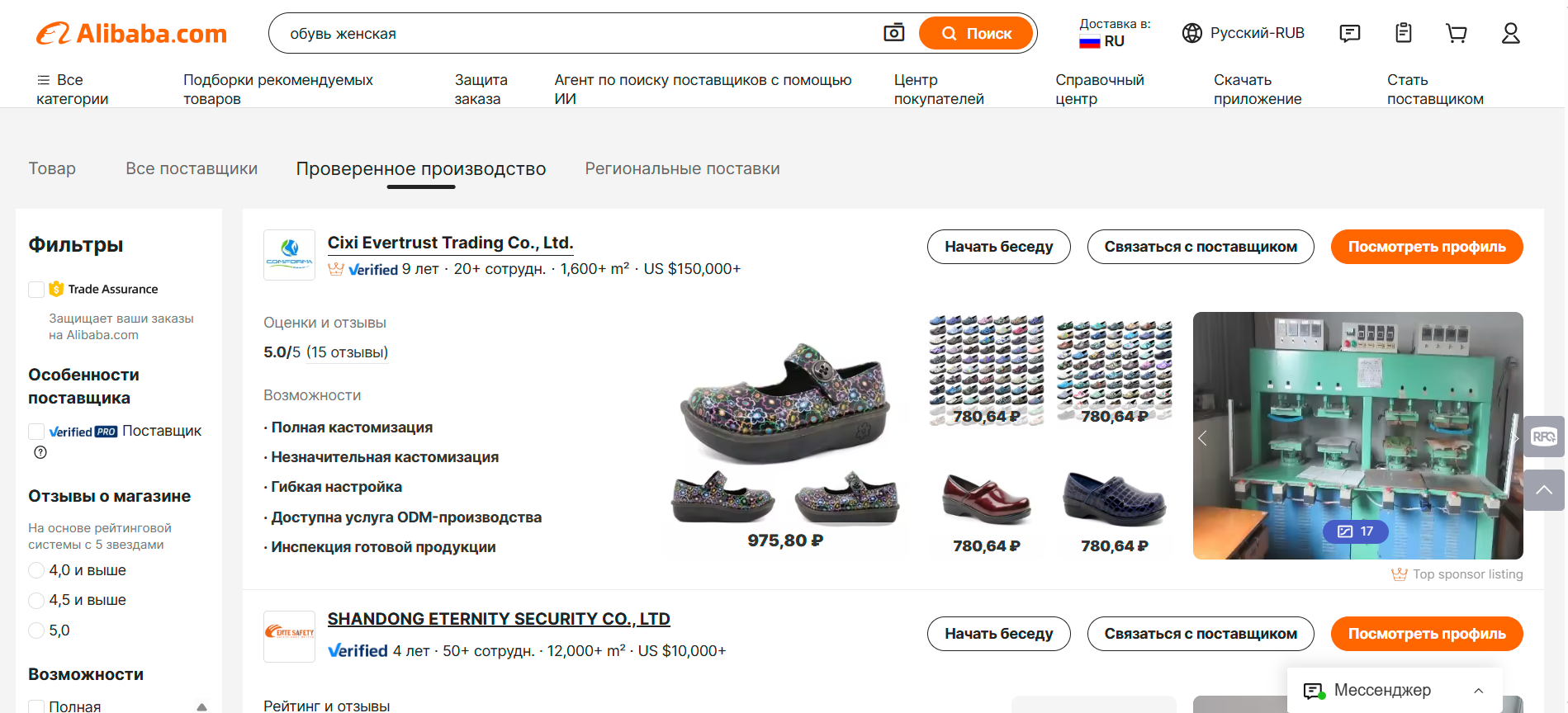Image resolution: width=1568 pixels, height=713 pixels.
Task: Open Cixi Evertrust Trading Co. link
Action: point(450,243)
